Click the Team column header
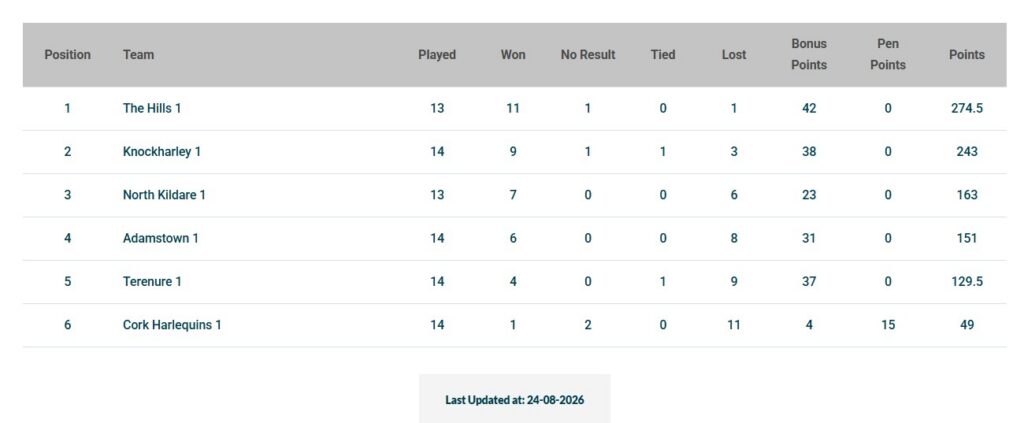Viewport: 1024px width, 423px height. pyautogui.click(x=138, y=55)
